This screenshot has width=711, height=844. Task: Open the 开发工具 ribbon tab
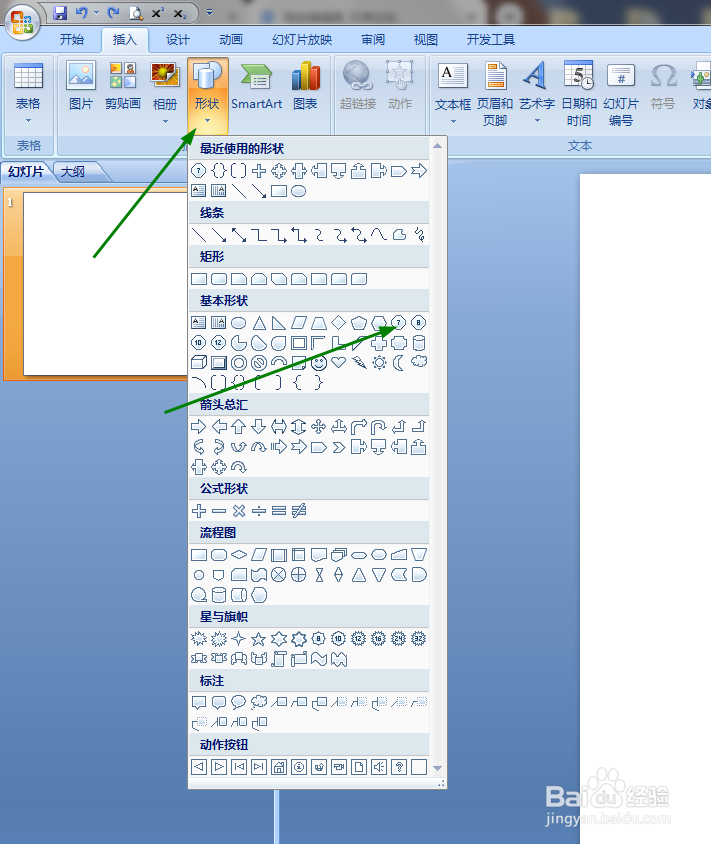[x=490, y=39]
